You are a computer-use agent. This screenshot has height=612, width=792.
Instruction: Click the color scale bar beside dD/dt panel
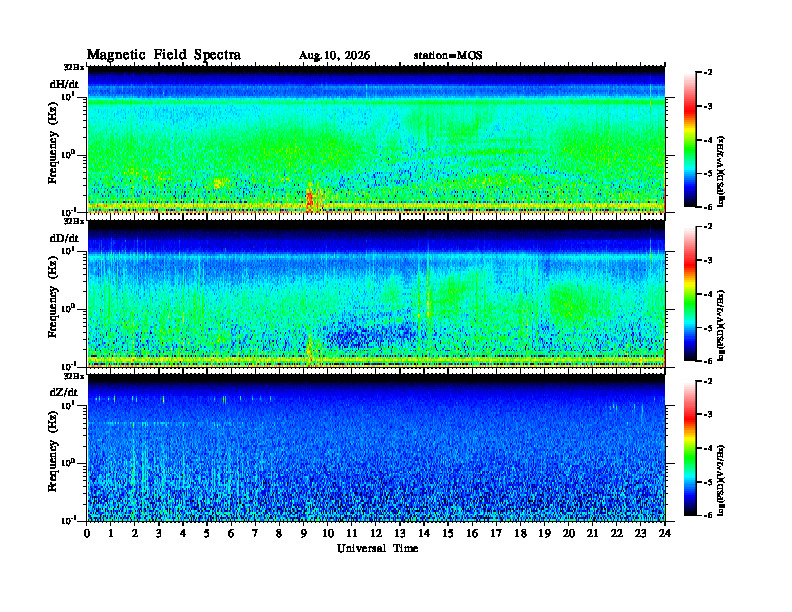pyautogui.click(x=690, y=293)
